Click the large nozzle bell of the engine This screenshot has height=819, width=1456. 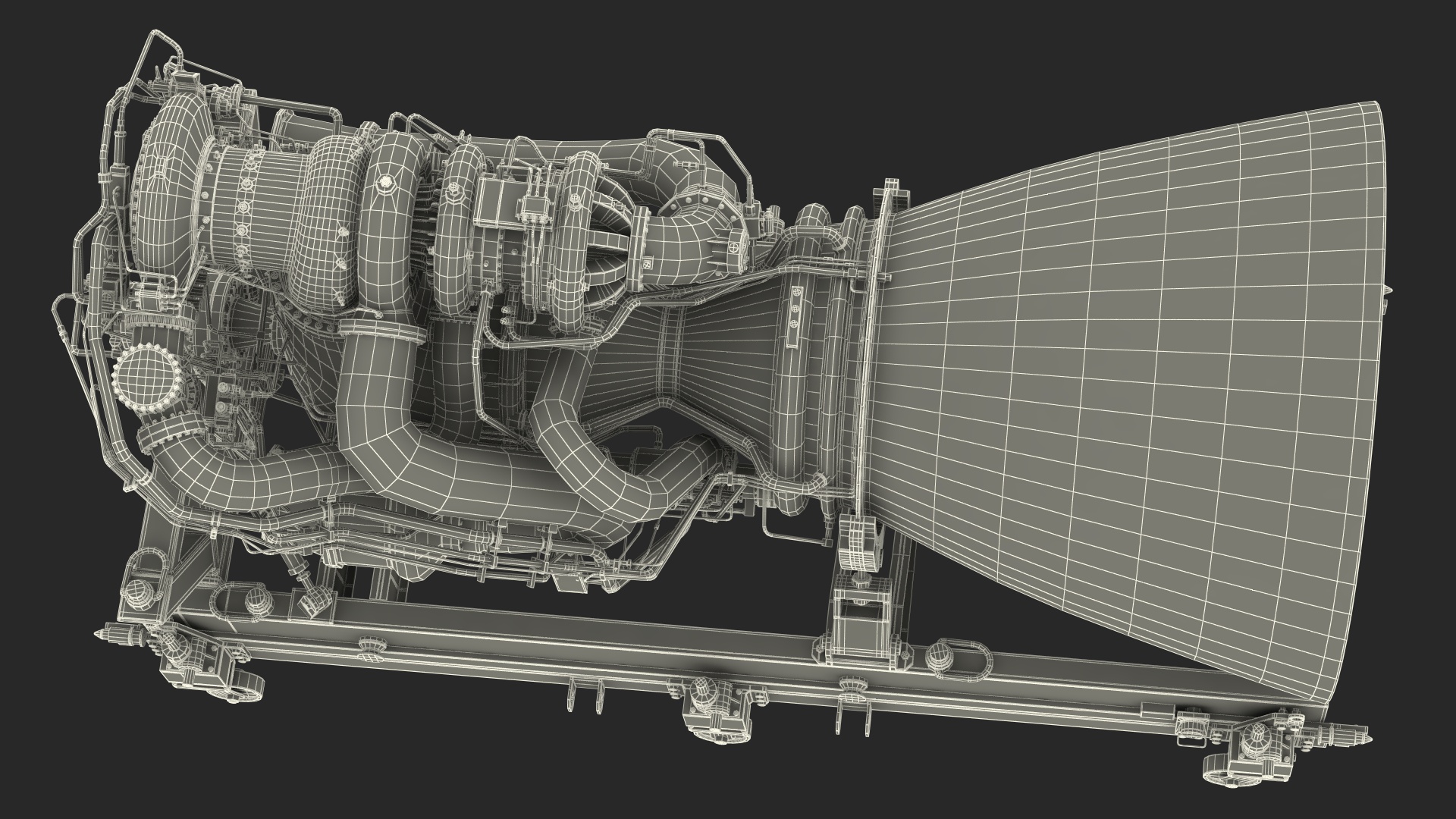(1137, 379)
